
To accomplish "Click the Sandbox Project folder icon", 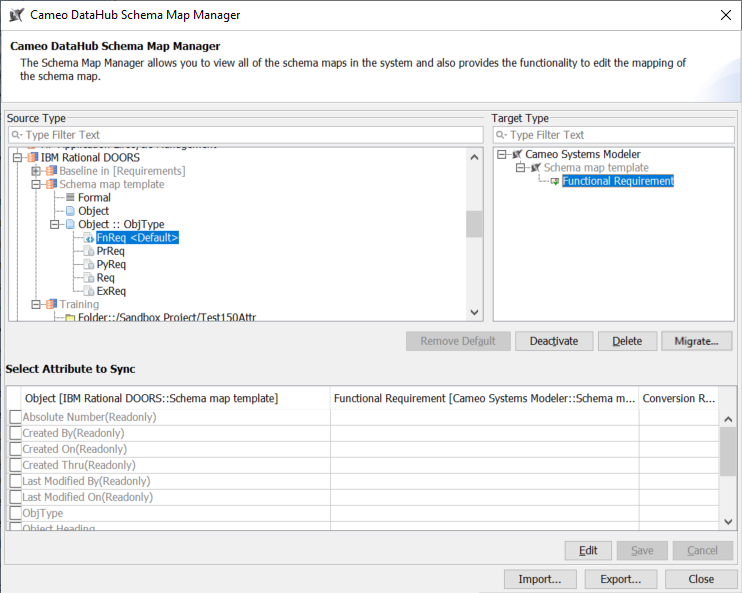I will 70,318.
